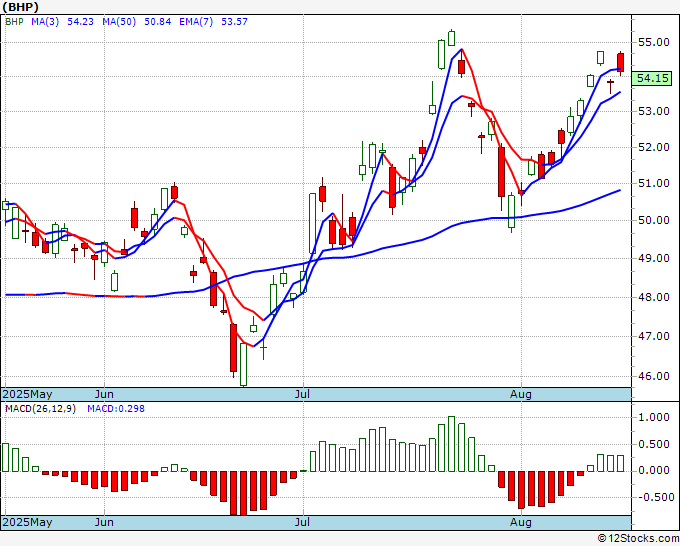Click Aug on price chart date axis
The image size is (680, 546).
(521, 394)
